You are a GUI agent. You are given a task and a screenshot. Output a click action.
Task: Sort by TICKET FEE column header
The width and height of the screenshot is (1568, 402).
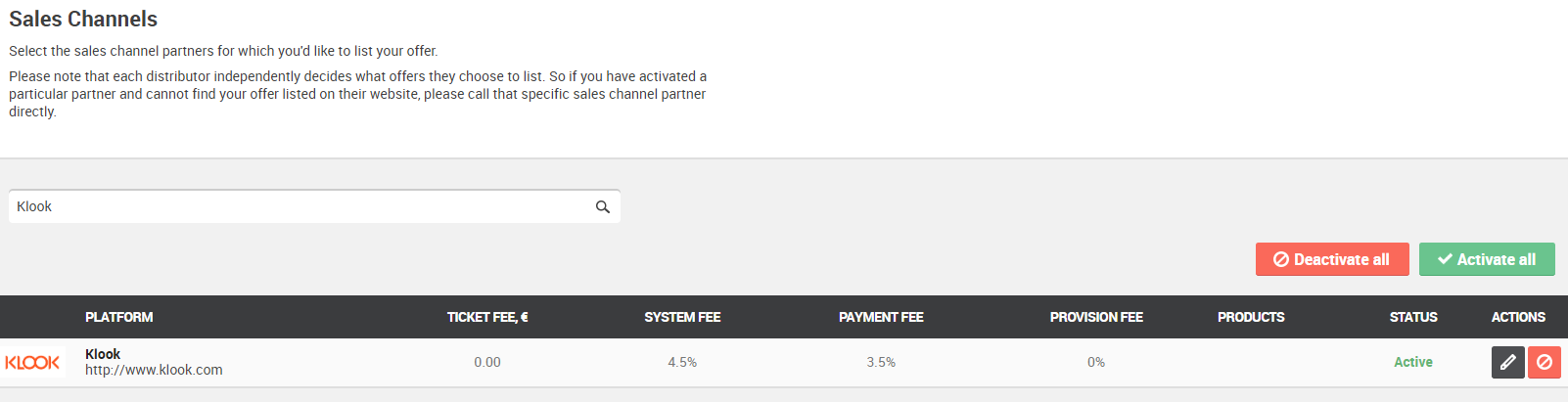[x=487, y=317]
